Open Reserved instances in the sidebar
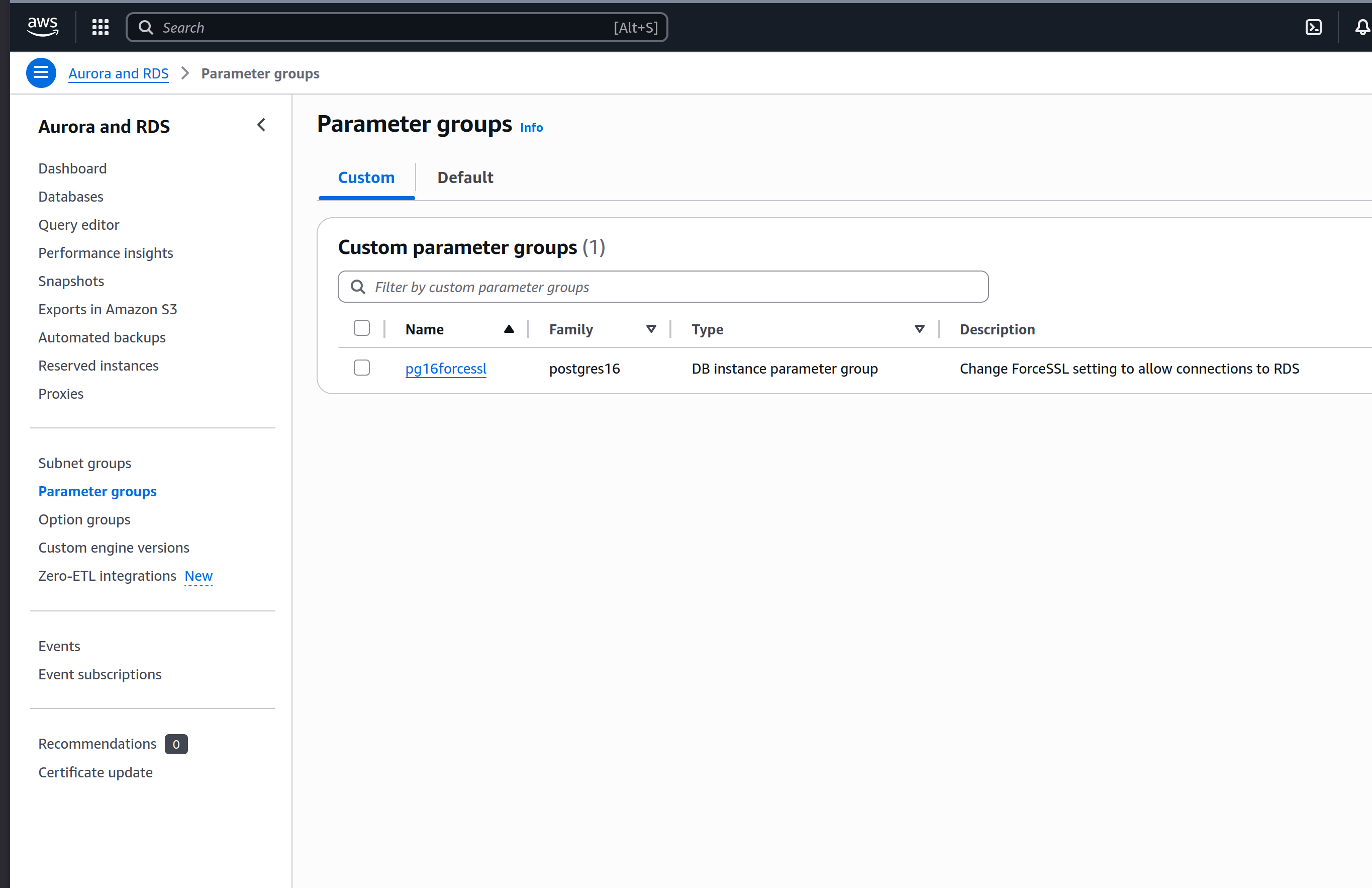 (x=99, y=366)
